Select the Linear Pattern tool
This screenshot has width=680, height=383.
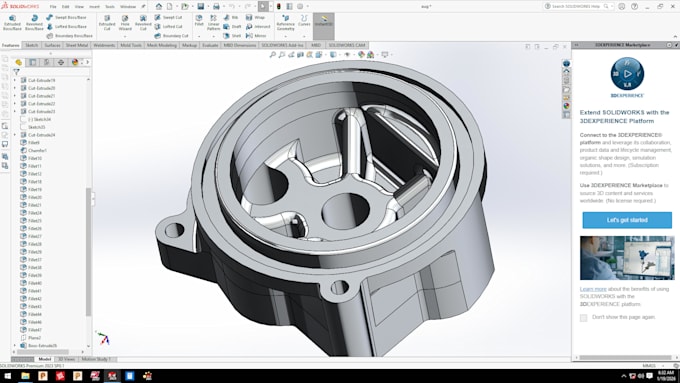tap(213, 23)
